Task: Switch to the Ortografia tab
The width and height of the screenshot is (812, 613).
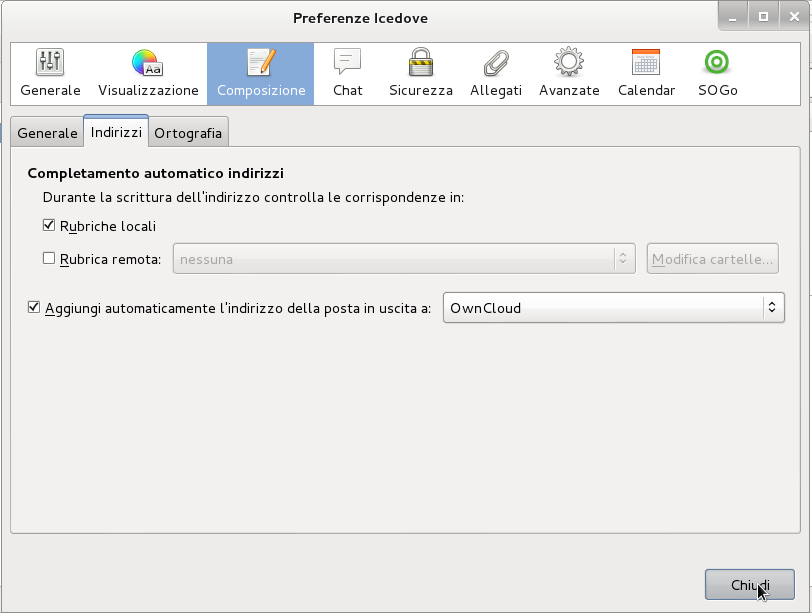Action: [x=189, y=133]
